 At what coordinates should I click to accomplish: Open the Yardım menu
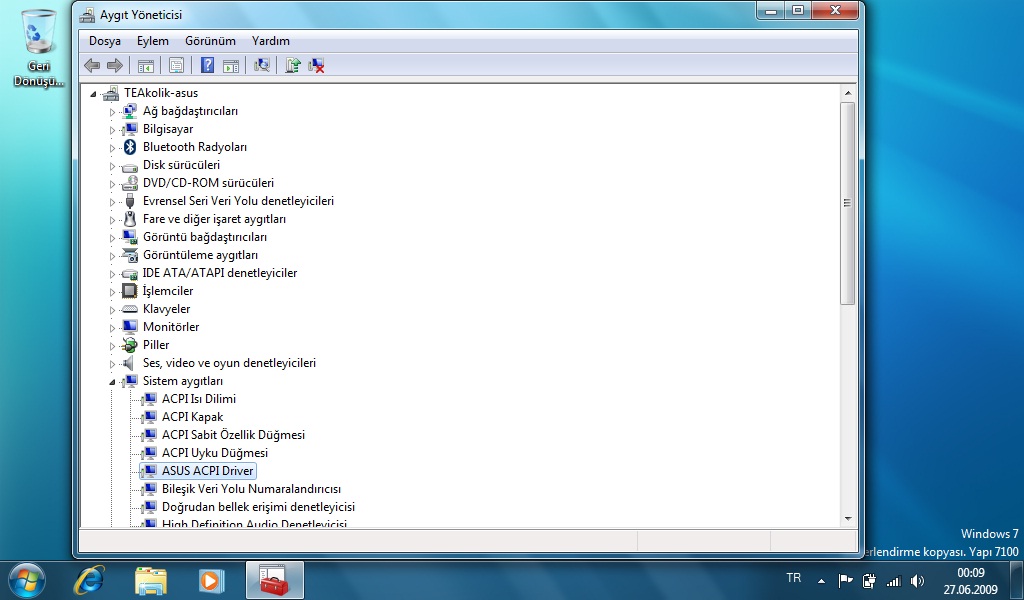click(271, 40)
